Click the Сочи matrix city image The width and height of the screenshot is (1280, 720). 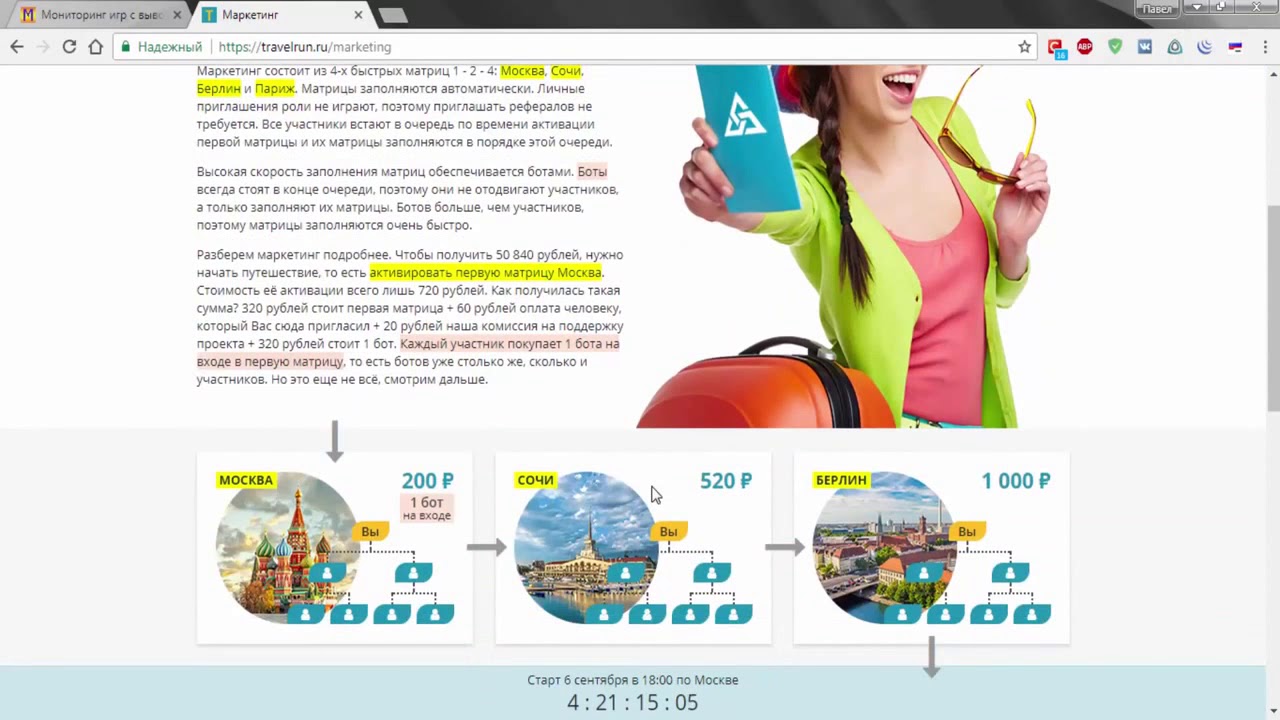(x=586, y=547)
